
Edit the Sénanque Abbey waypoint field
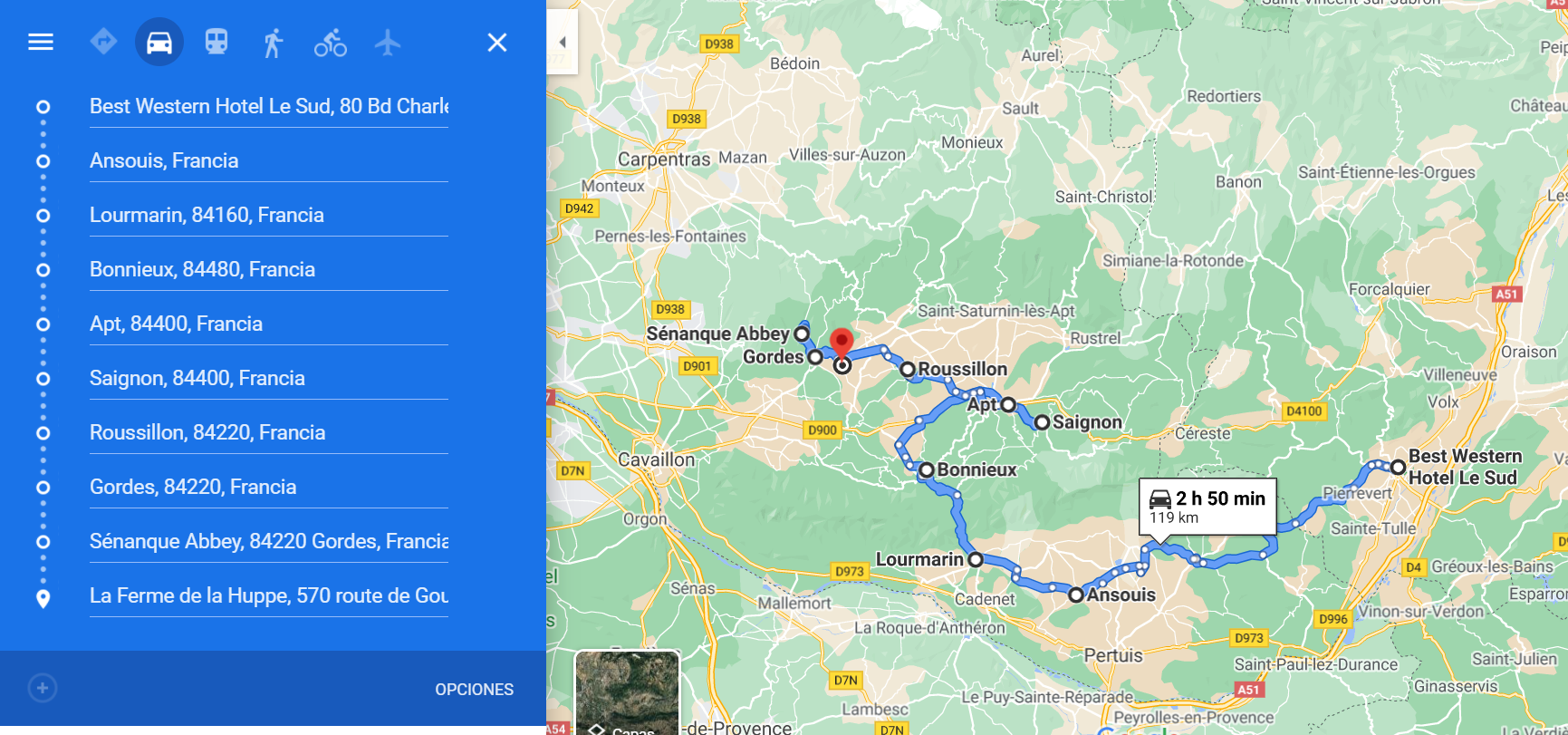pos(269,542)
